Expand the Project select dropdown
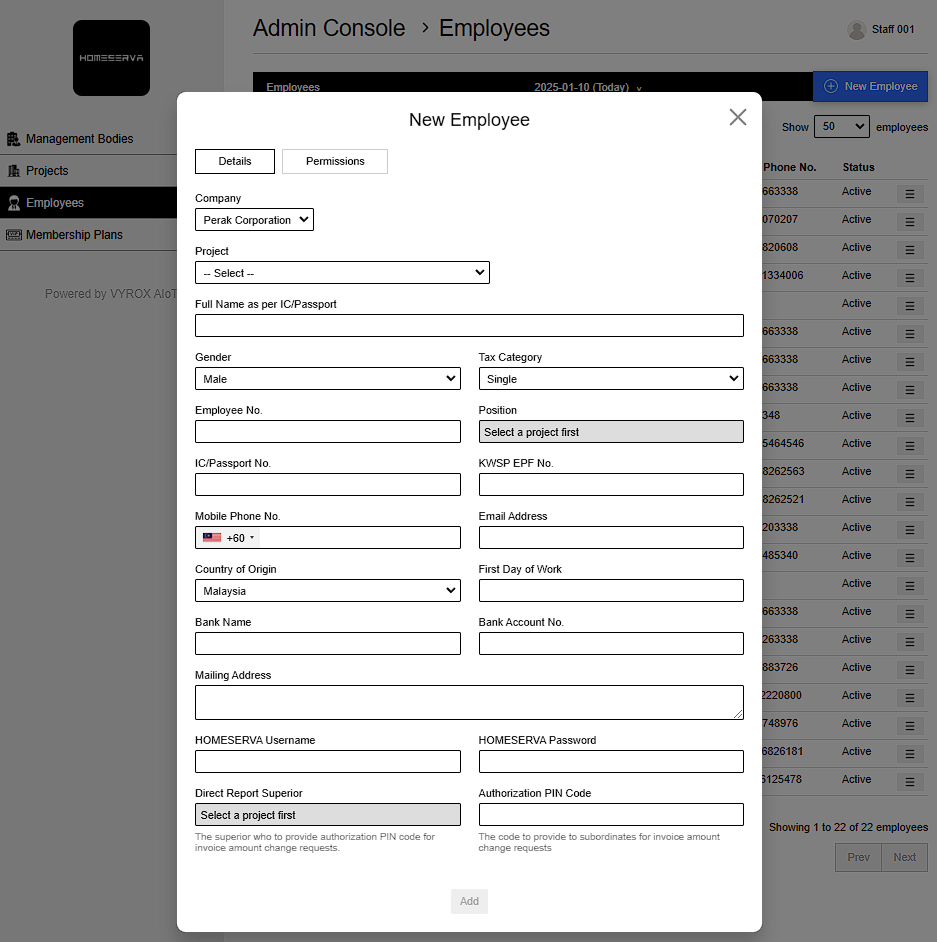 342,273
